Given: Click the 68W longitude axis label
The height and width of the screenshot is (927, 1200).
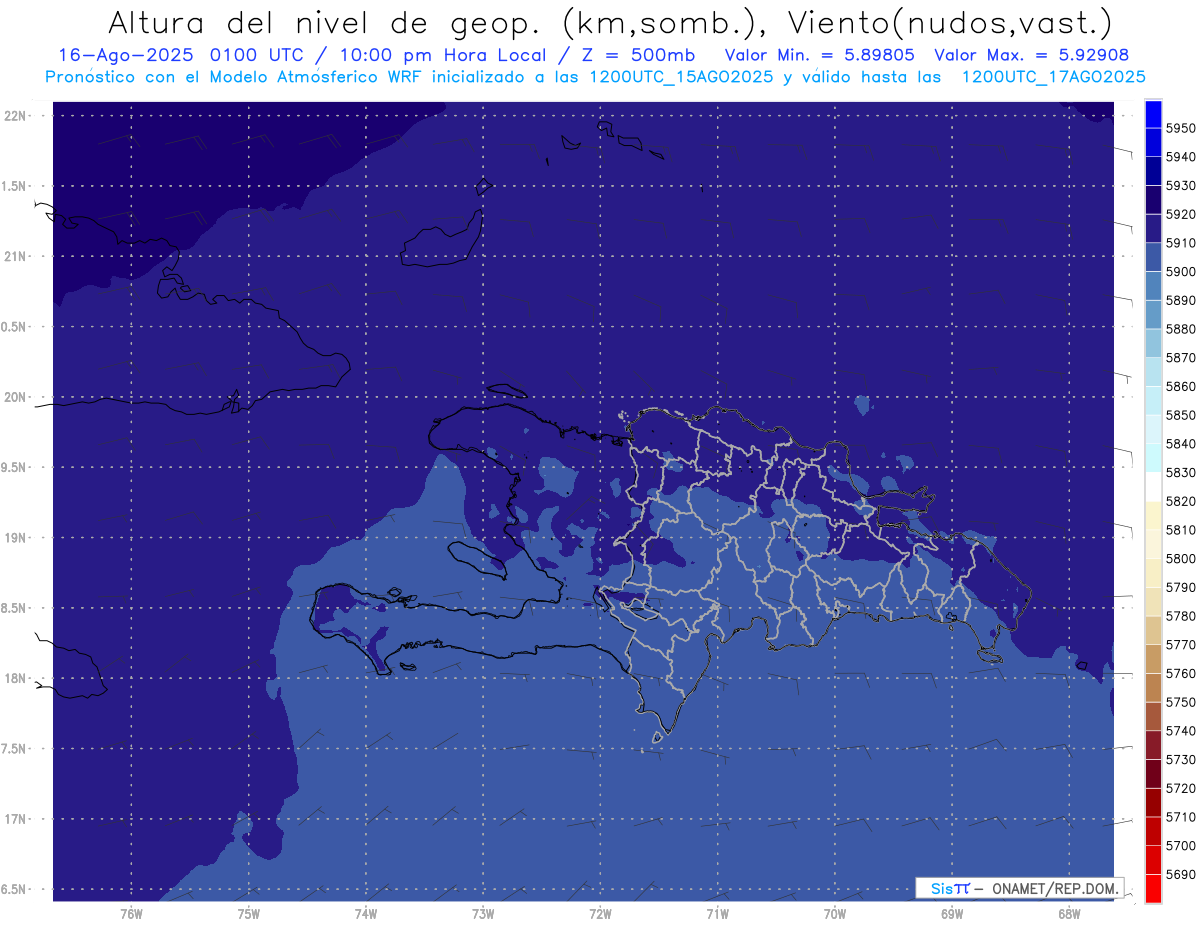Looking at the screenshot, I should pos(1068,913).
